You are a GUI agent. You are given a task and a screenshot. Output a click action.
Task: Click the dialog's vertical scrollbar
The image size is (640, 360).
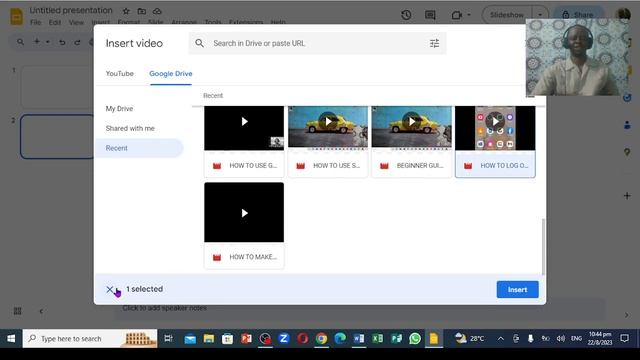pyautogui.click(x=543, y=247)
